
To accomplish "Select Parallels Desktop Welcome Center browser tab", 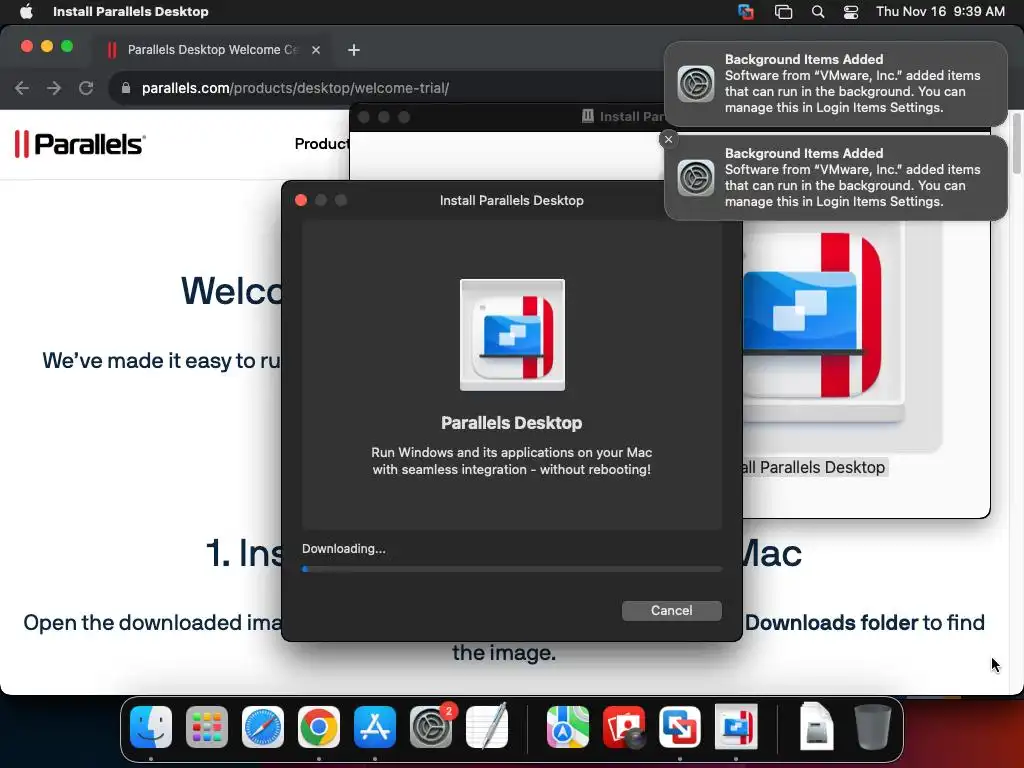I will pyautogui.click(x=213, y=50).
